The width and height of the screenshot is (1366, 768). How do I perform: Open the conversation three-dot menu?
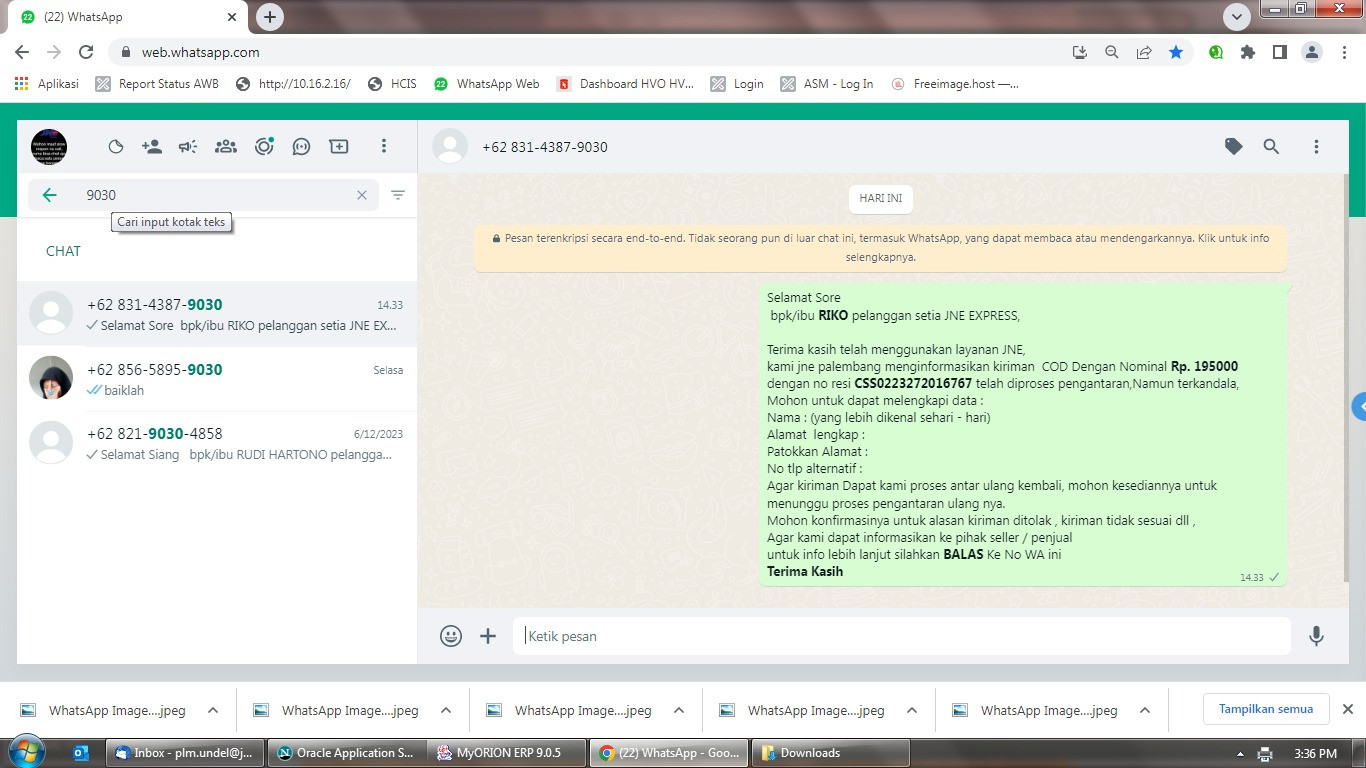pos(1316,147)
